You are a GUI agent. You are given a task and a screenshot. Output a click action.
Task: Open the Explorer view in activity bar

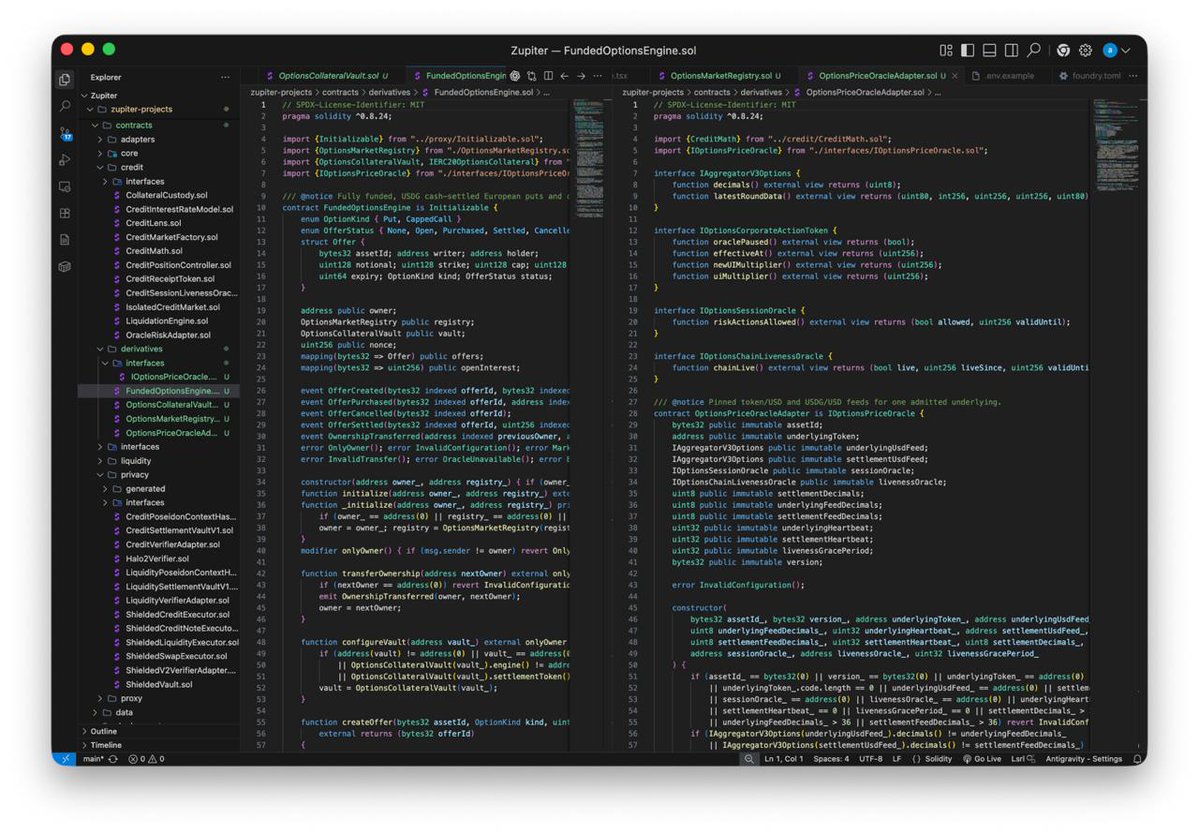click(65, 79)
